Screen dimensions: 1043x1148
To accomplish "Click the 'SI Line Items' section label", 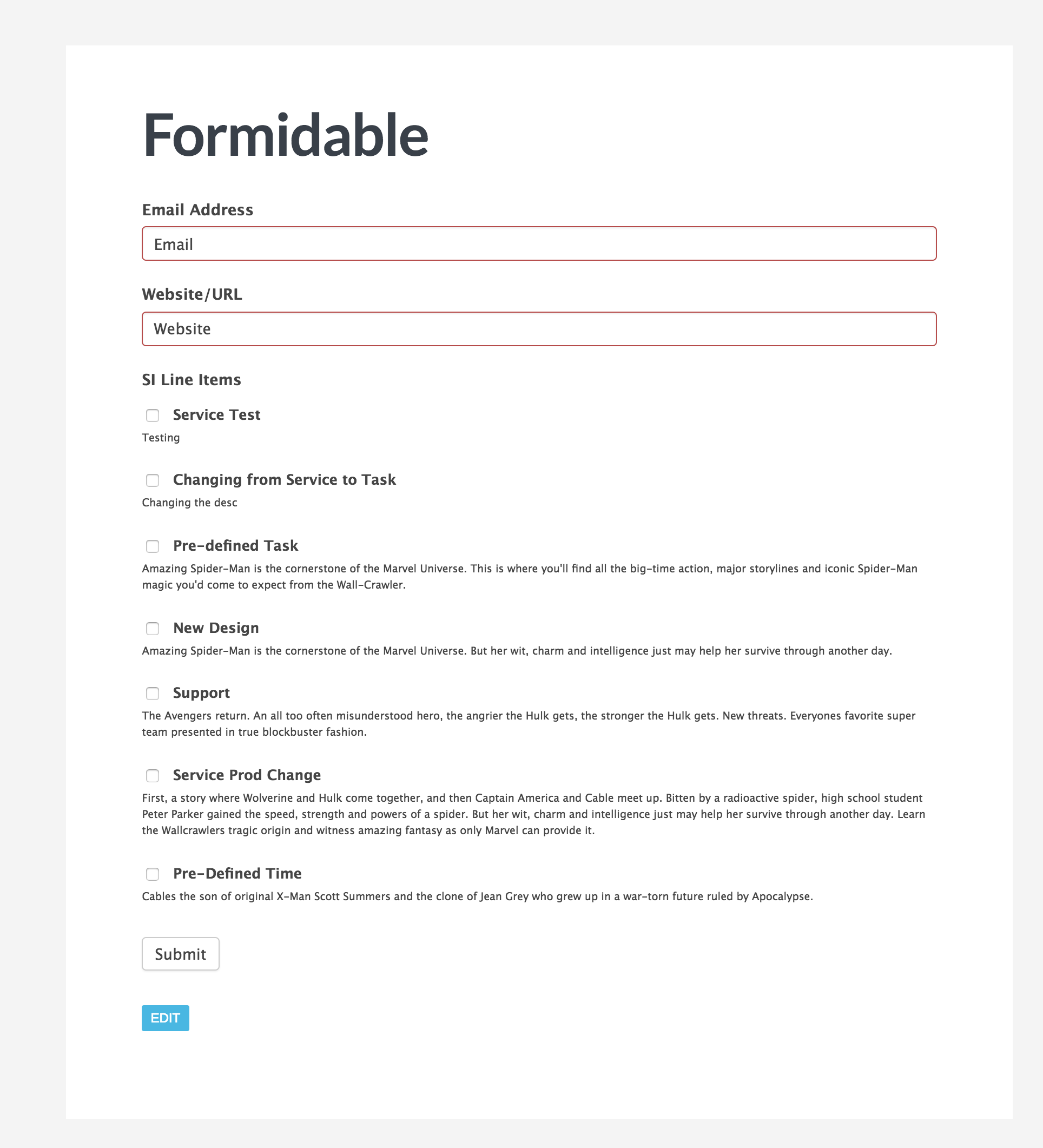I will [192, 380].
